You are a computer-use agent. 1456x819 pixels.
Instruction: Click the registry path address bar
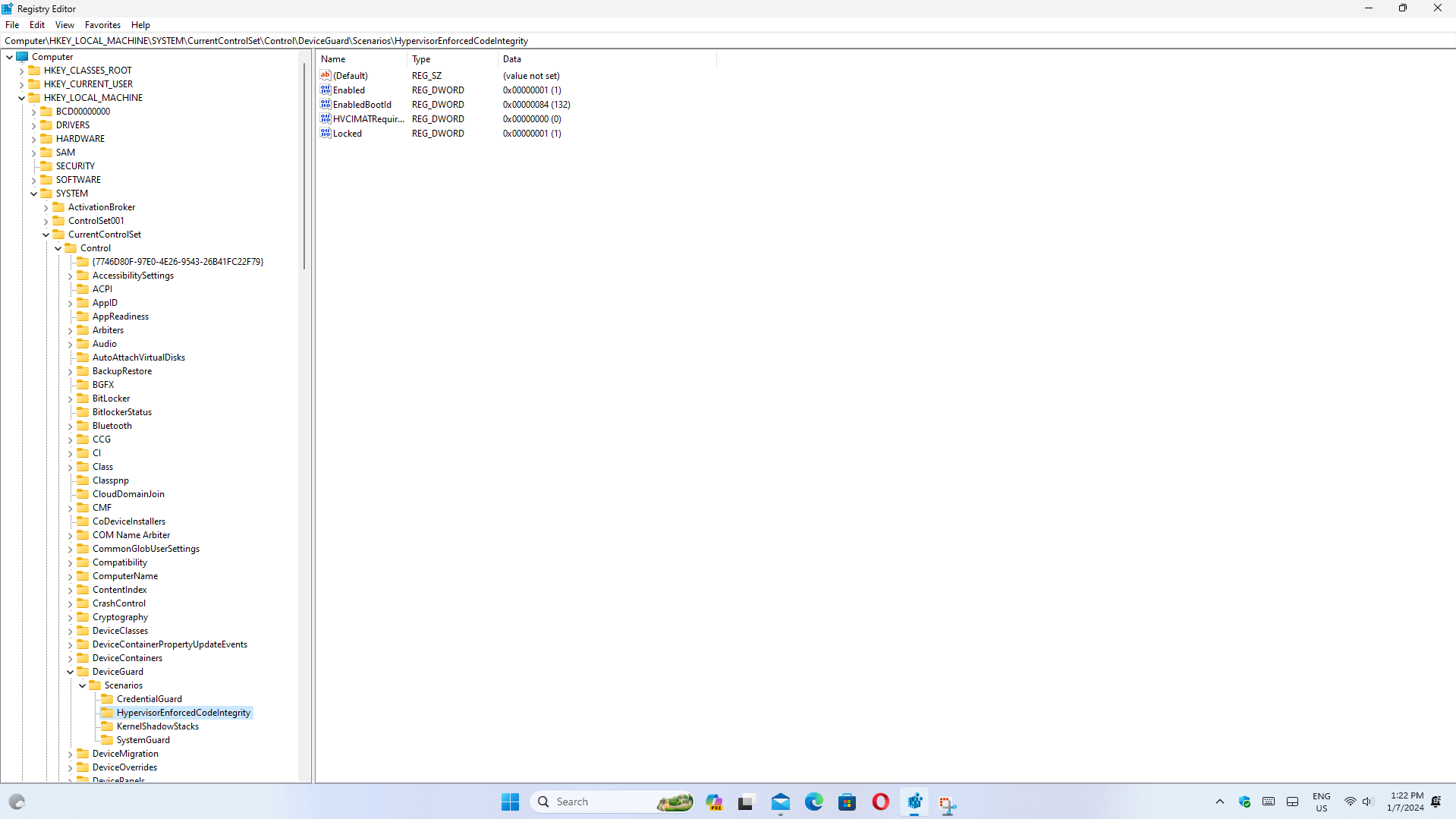point(728,41)
